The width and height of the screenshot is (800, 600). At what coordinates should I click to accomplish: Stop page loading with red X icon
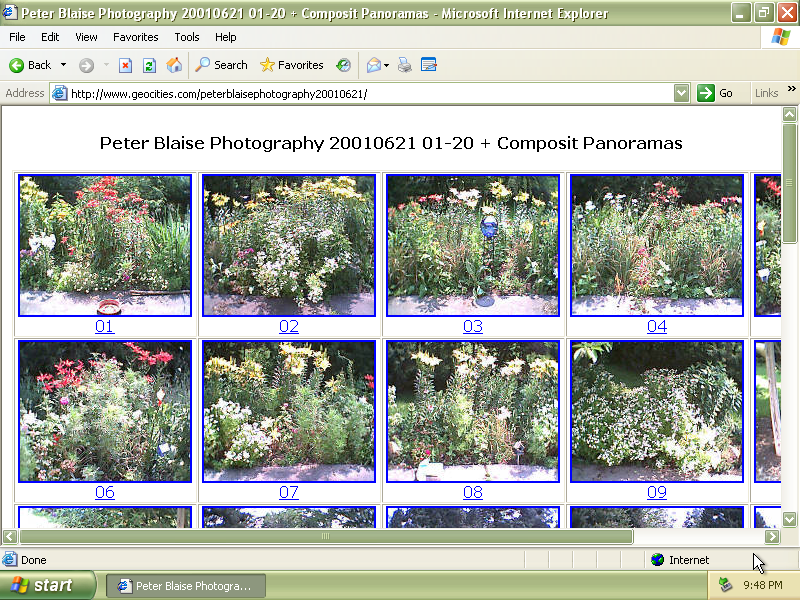coord(125,65)
